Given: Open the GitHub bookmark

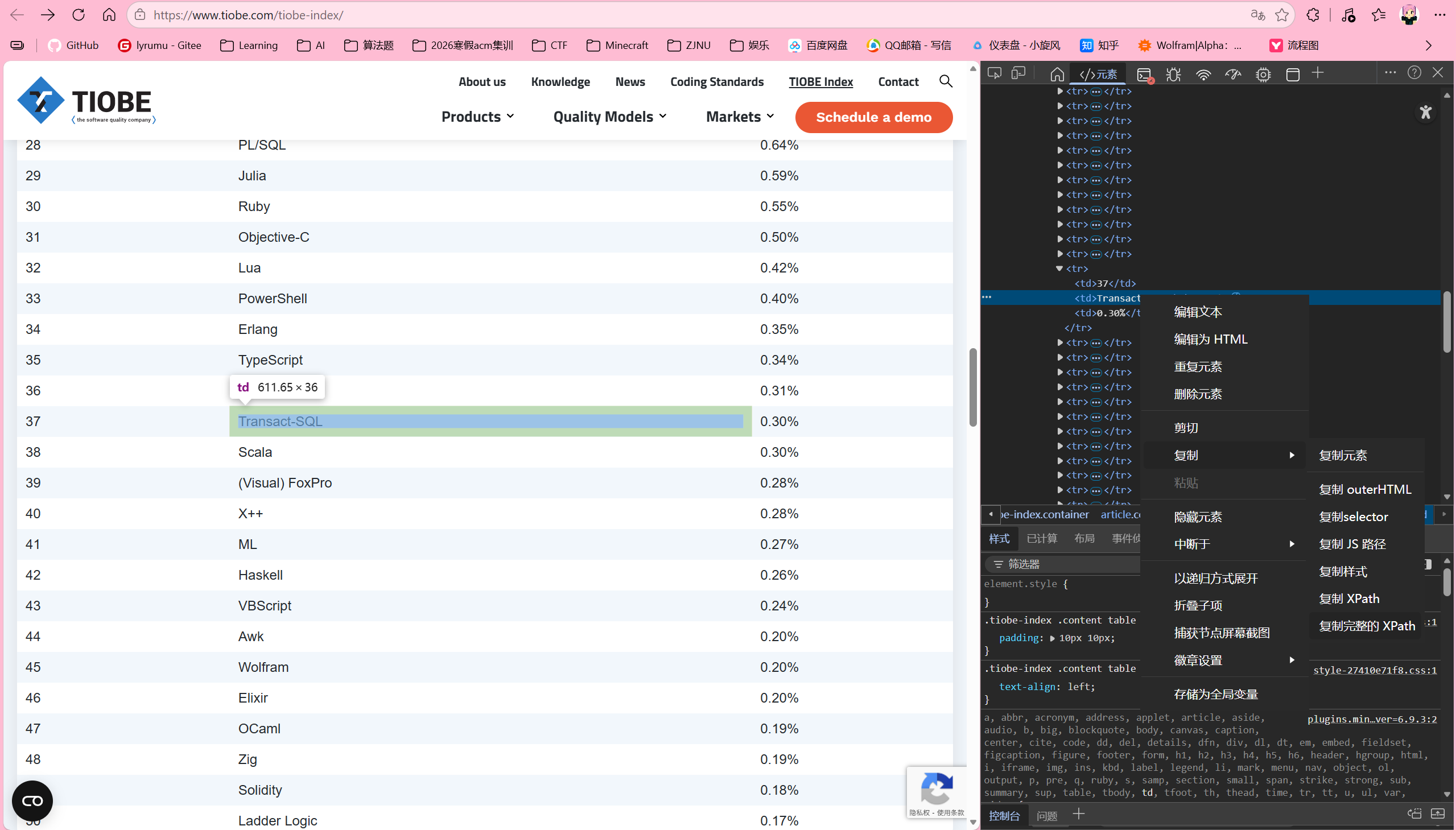Looking at the screenshot, I should click(73, 45).
